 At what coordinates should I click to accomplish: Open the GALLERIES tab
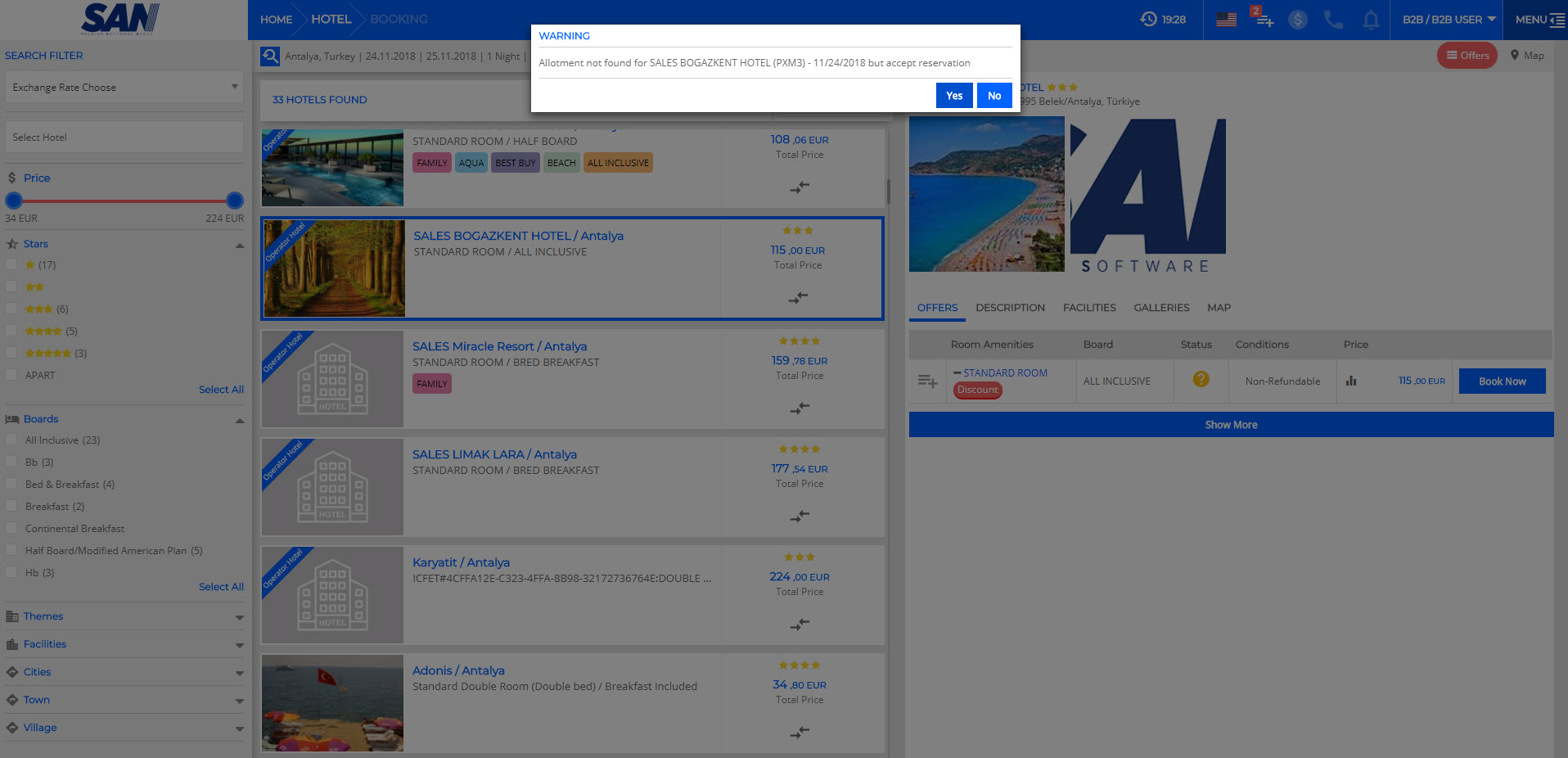click(1160, 308)
